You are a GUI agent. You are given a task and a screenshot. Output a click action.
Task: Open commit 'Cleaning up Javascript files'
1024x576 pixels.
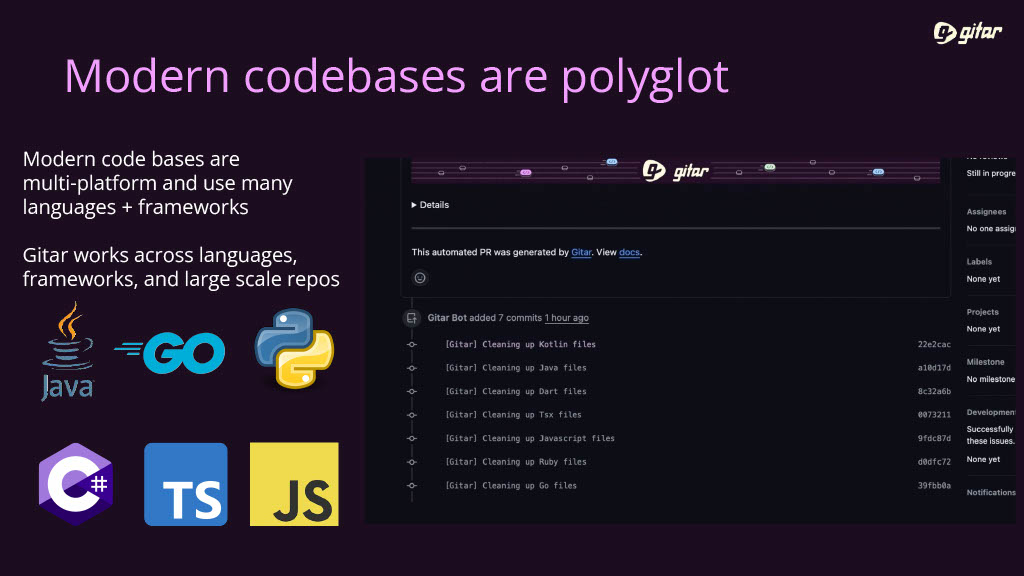(x=530, y=438)
